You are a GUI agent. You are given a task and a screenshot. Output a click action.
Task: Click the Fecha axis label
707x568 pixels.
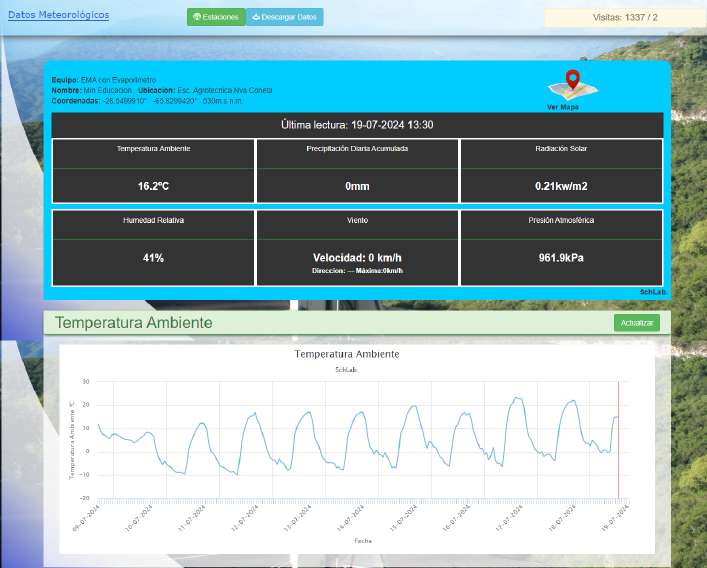[363, 541]
